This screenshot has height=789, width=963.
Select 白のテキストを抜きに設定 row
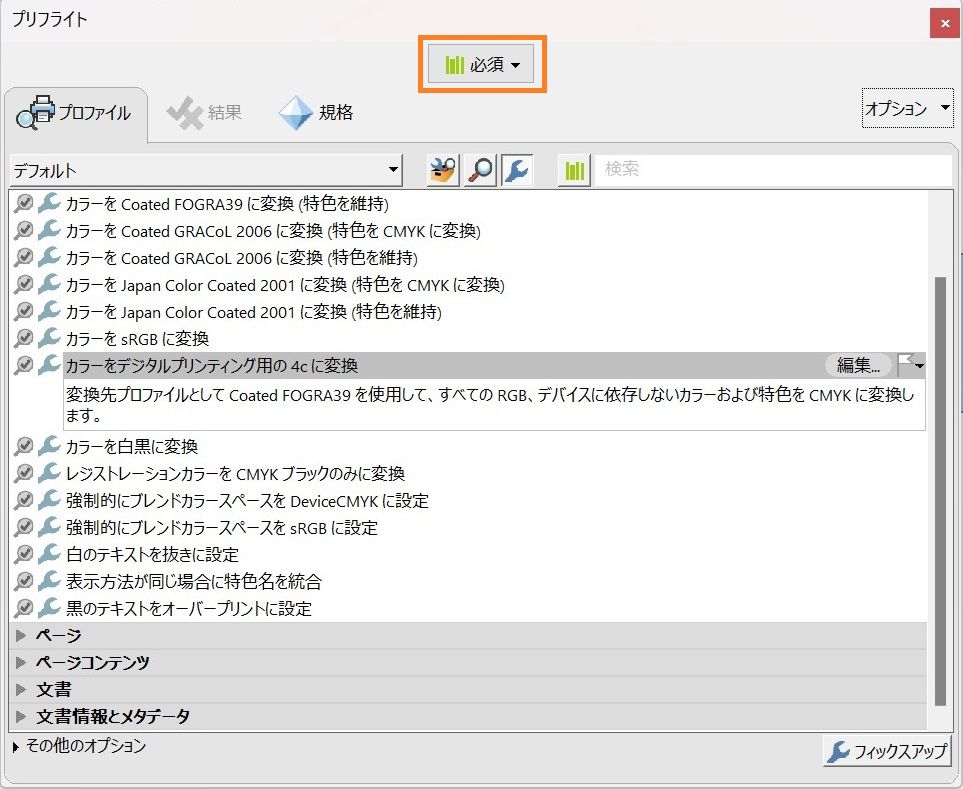(x=468, y=554)
